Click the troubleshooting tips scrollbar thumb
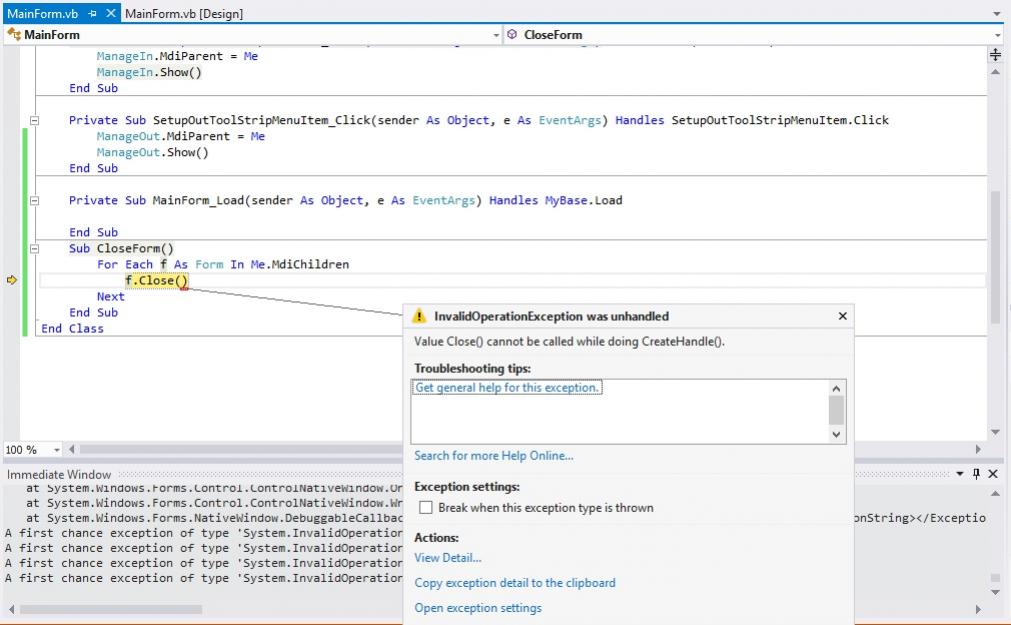The width and height of the screenshot is (1011, 625). pyautogui.click(x=836, y=410)
